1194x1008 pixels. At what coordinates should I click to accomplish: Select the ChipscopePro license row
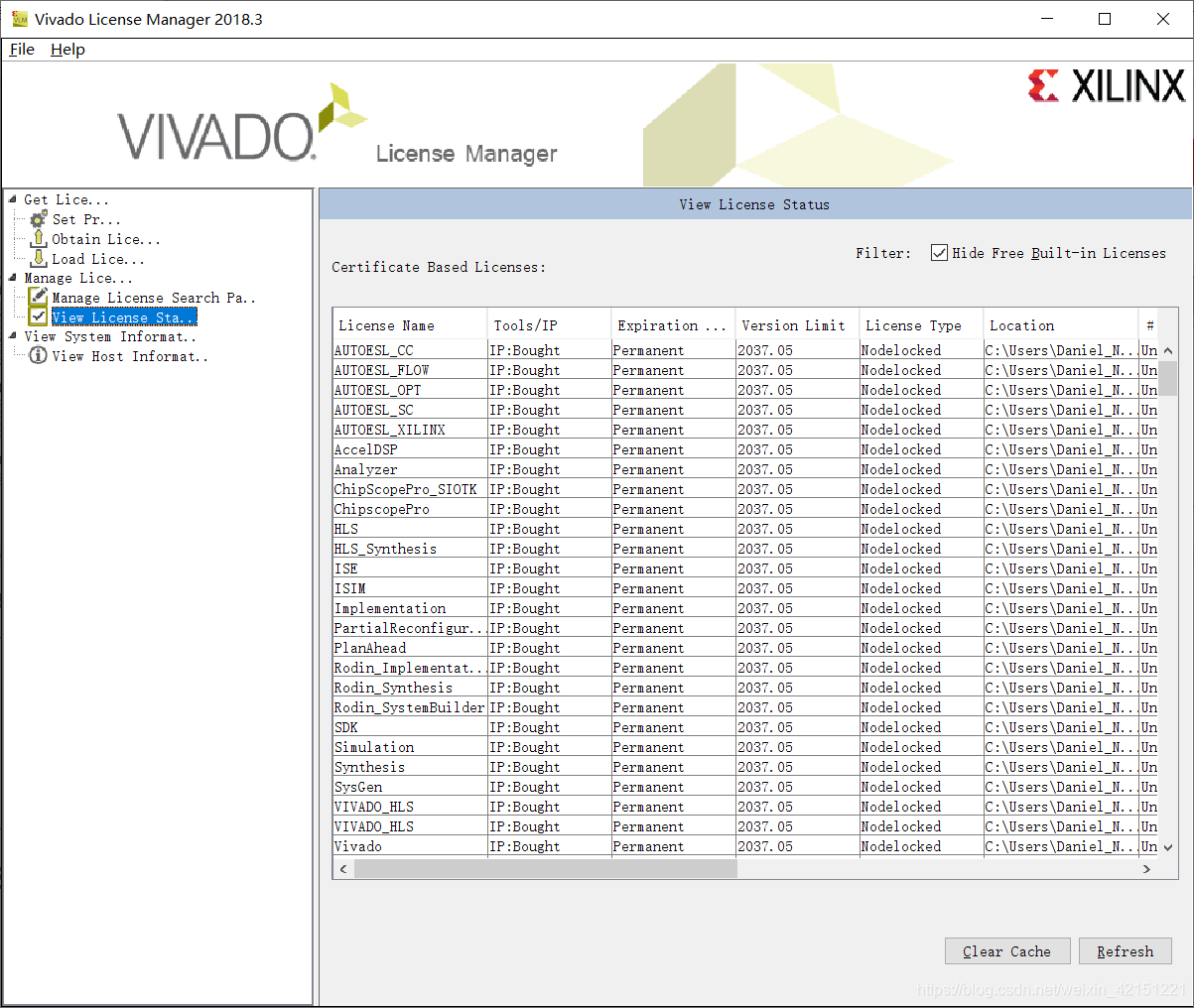click(x=745, y=509)
